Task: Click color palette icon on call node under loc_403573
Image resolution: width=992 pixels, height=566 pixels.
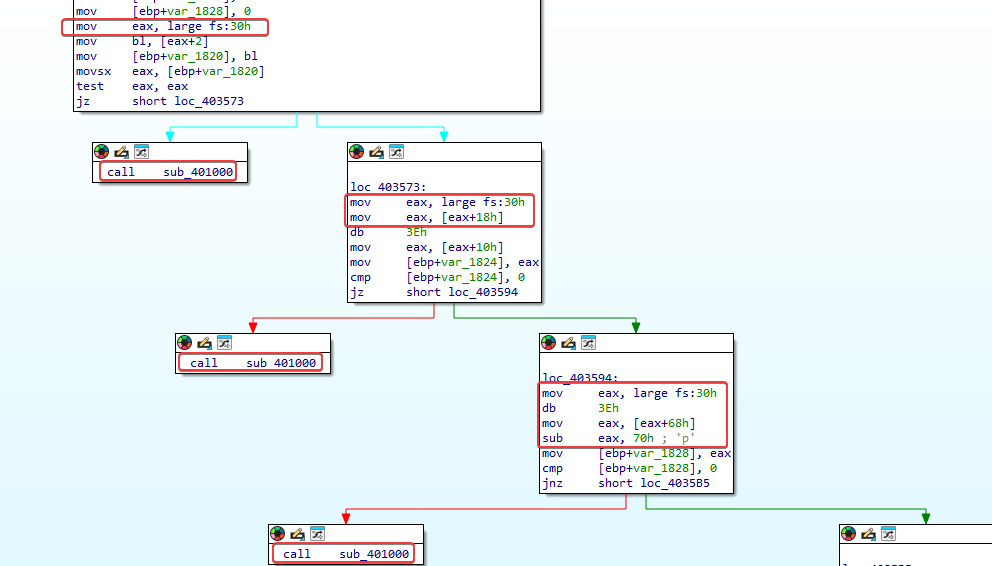Action: coord(185,343)
